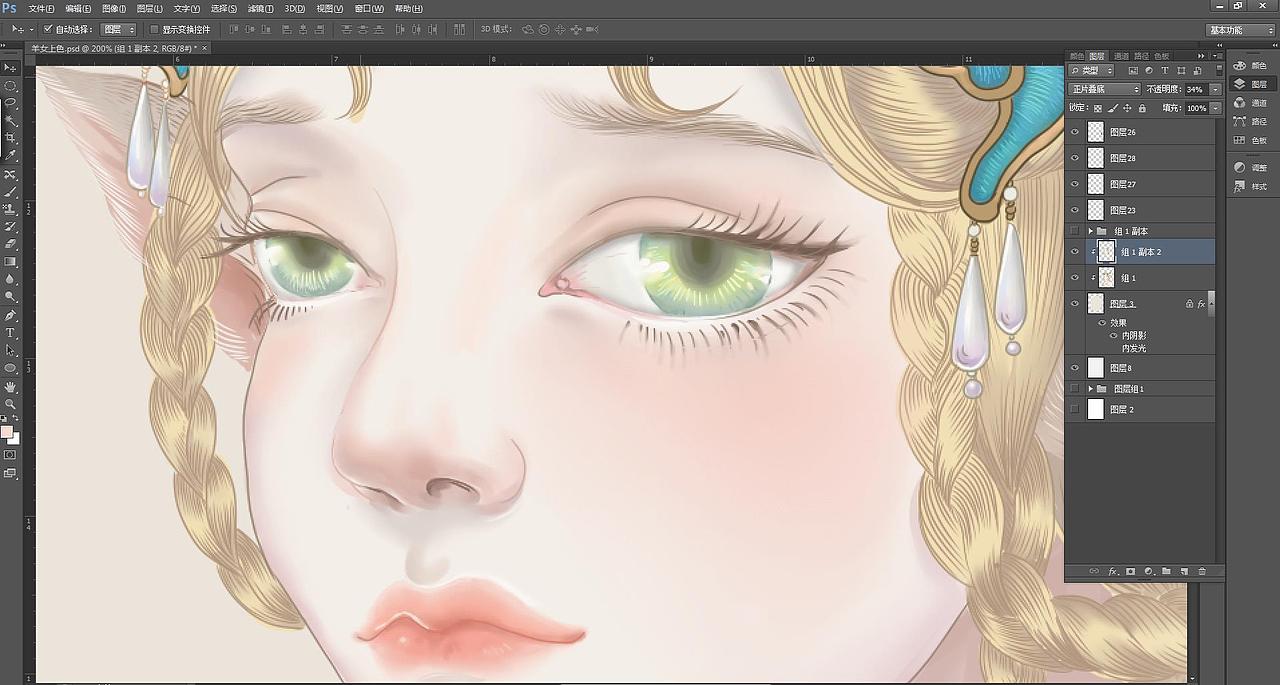Hide layer 图层8 via its eye icon

[1075, 368]
